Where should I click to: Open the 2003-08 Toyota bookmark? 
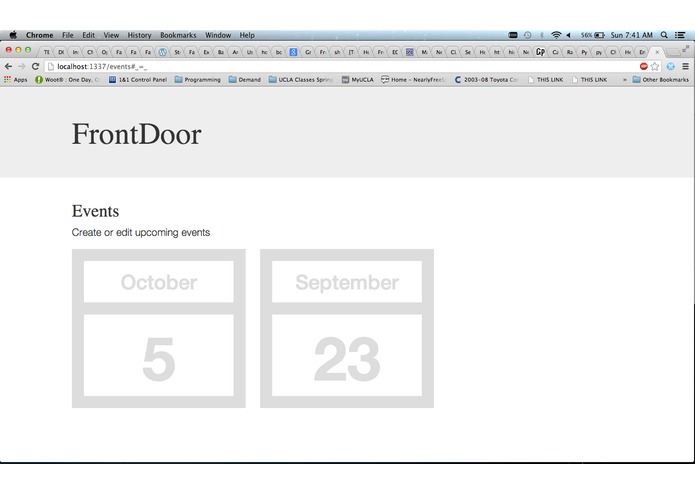pos(486,80)
